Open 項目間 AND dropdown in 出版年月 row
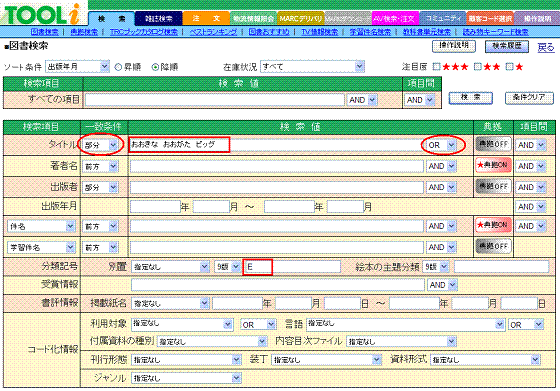 531,207
